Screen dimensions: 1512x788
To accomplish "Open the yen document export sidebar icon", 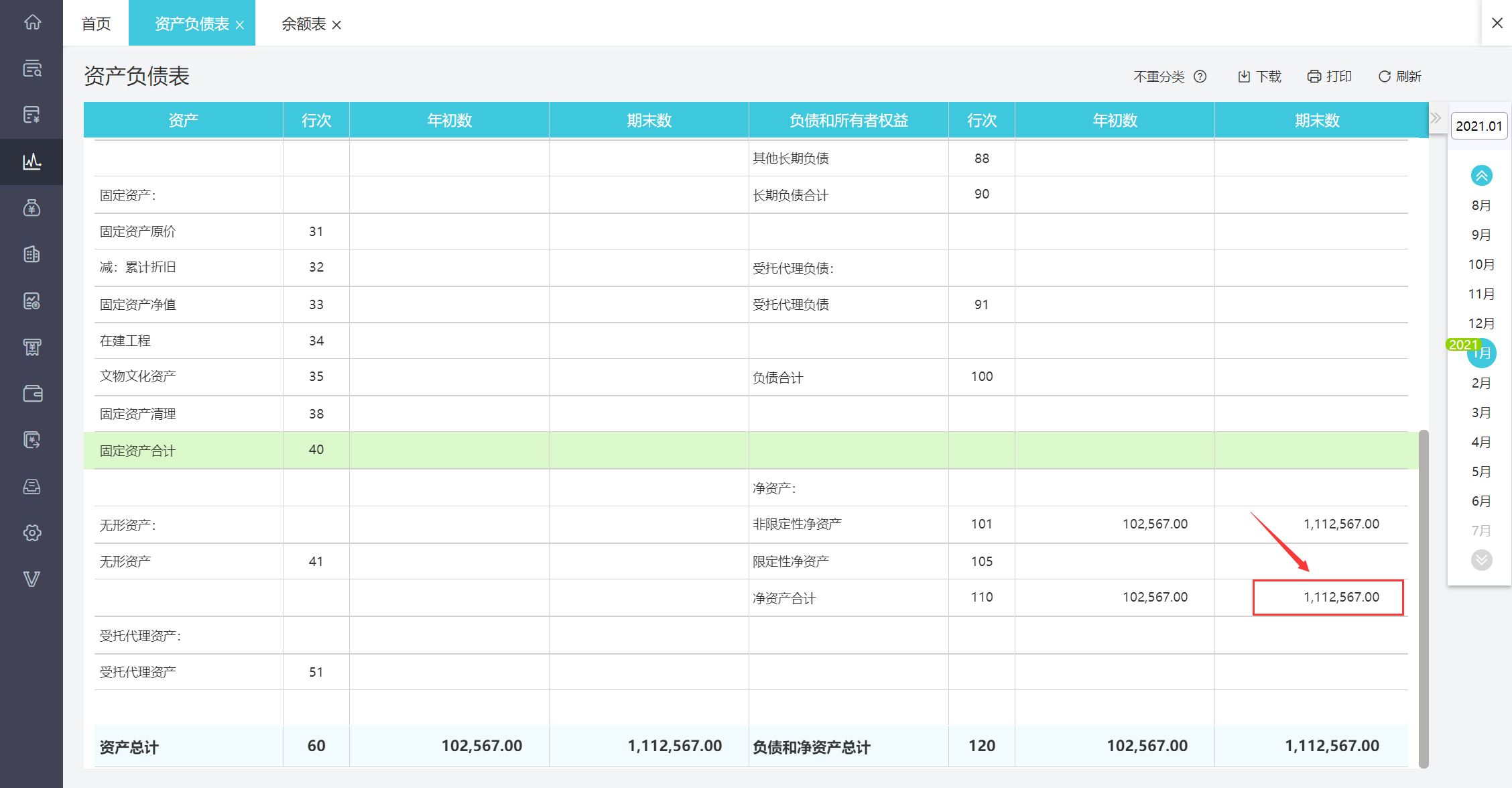I will pos(32,440).
